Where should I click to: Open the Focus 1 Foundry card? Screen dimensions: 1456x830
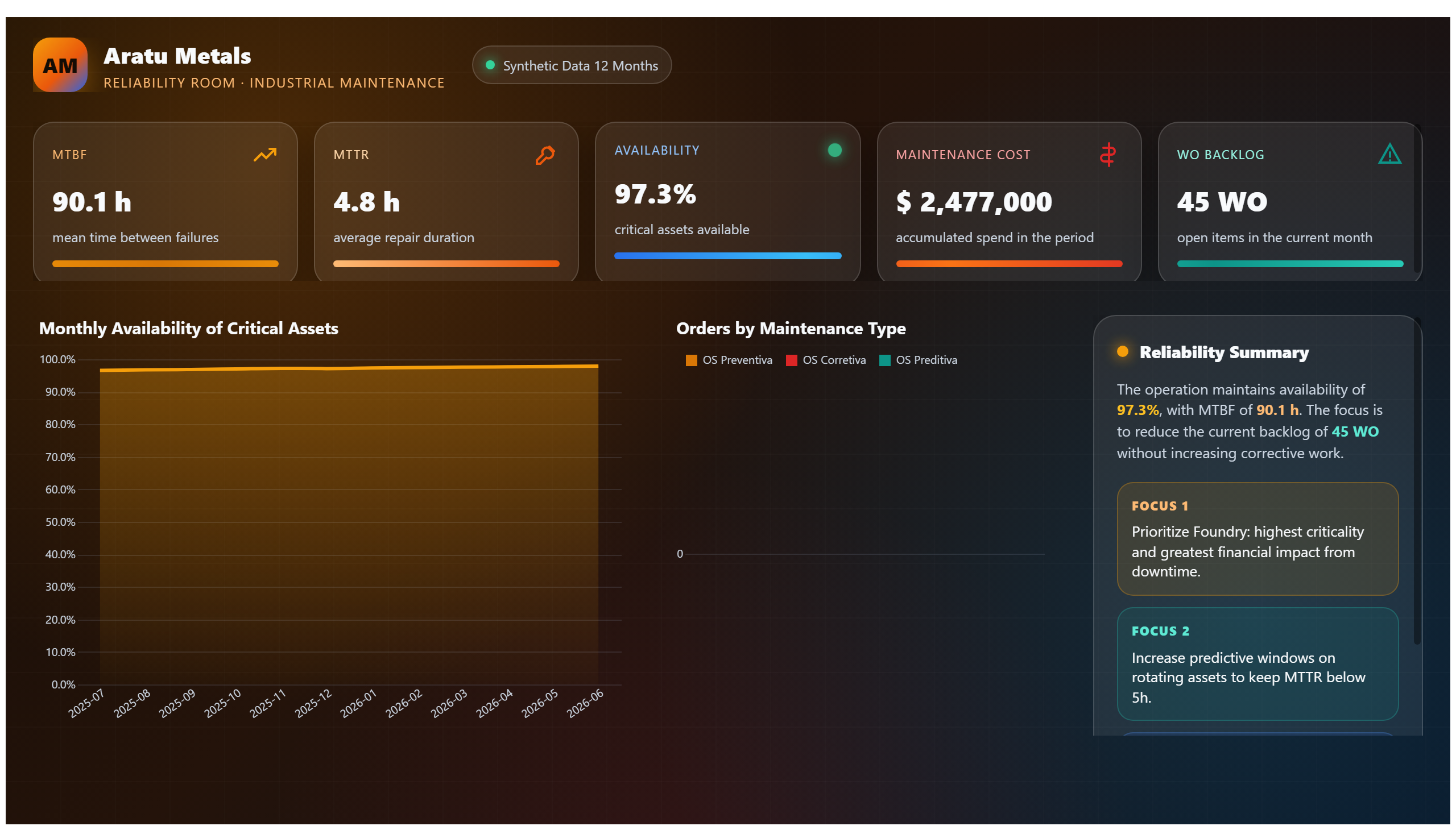tap(1258, 539)
